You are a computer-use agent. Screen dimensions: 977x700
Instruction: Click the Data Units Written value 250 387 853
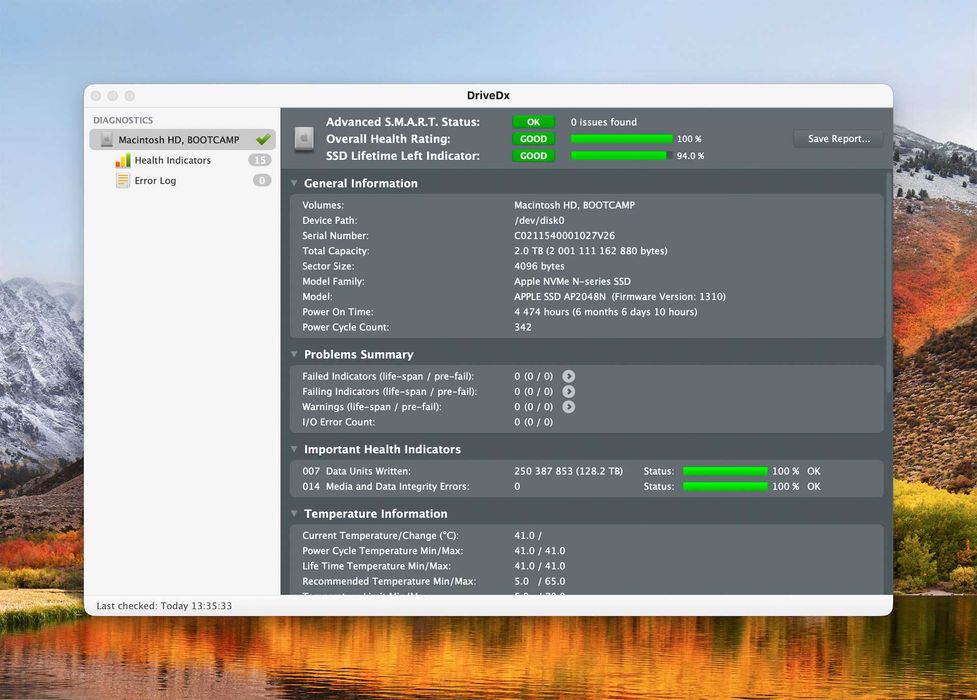568,471
